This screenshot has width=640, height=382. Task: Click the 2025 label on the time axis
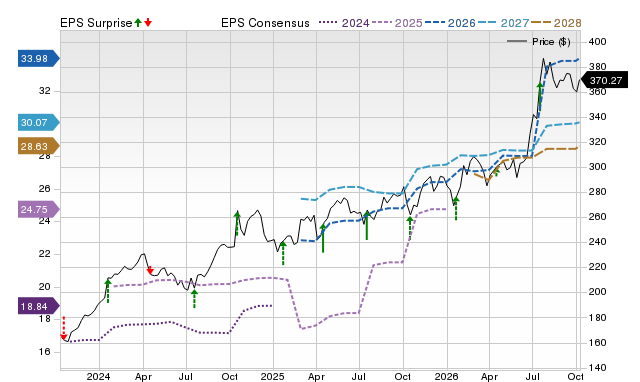272,376
